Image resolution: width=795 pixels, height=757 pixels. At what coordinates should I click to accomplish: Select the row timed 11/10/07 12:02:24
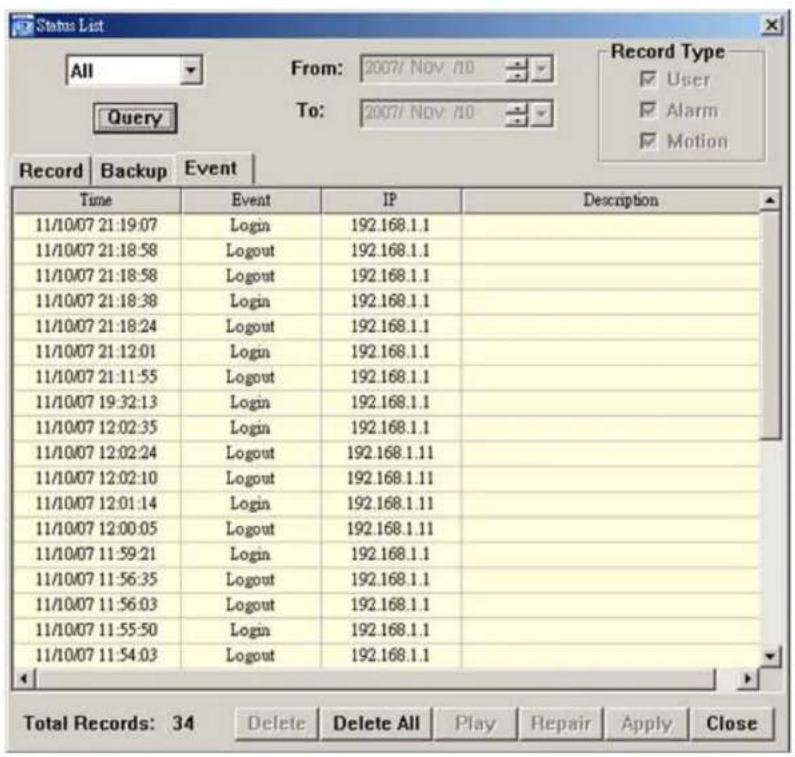click(386, 453)
